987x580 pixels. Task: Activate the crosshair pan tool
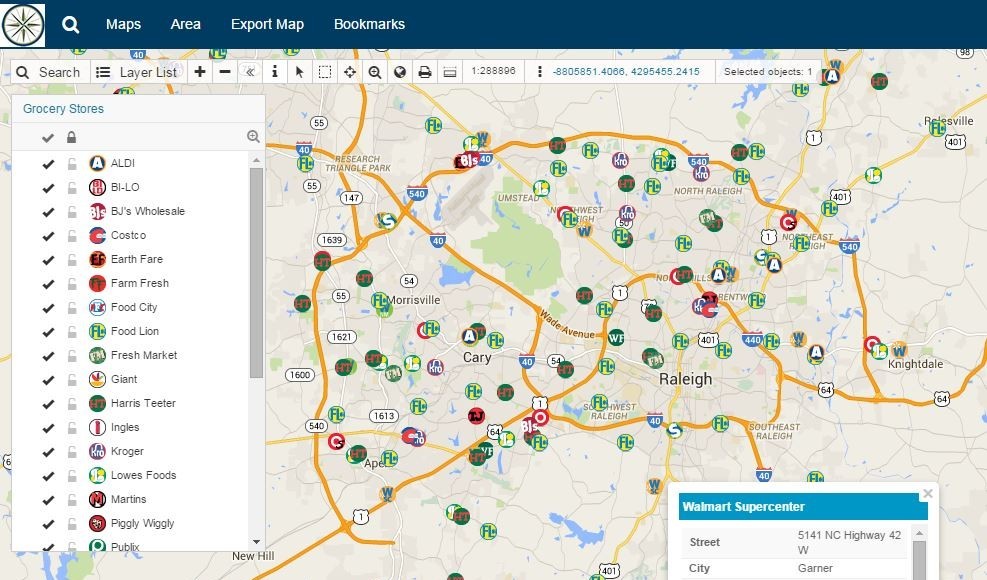pos(350,72)
